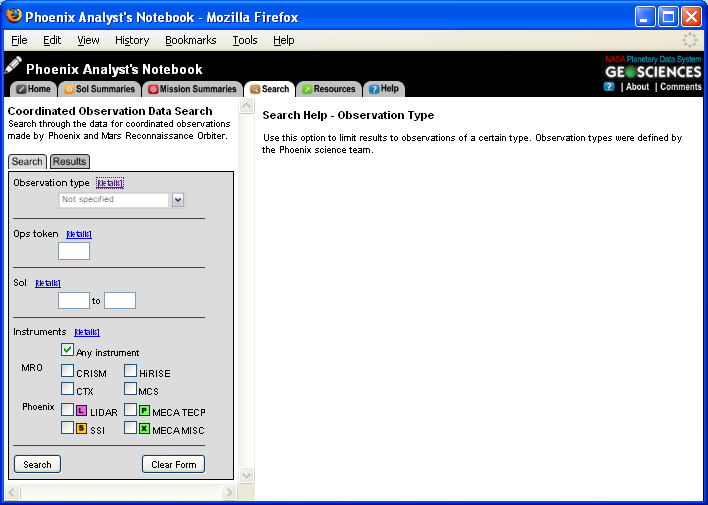Switch to the Results tab

pos(69,162)
